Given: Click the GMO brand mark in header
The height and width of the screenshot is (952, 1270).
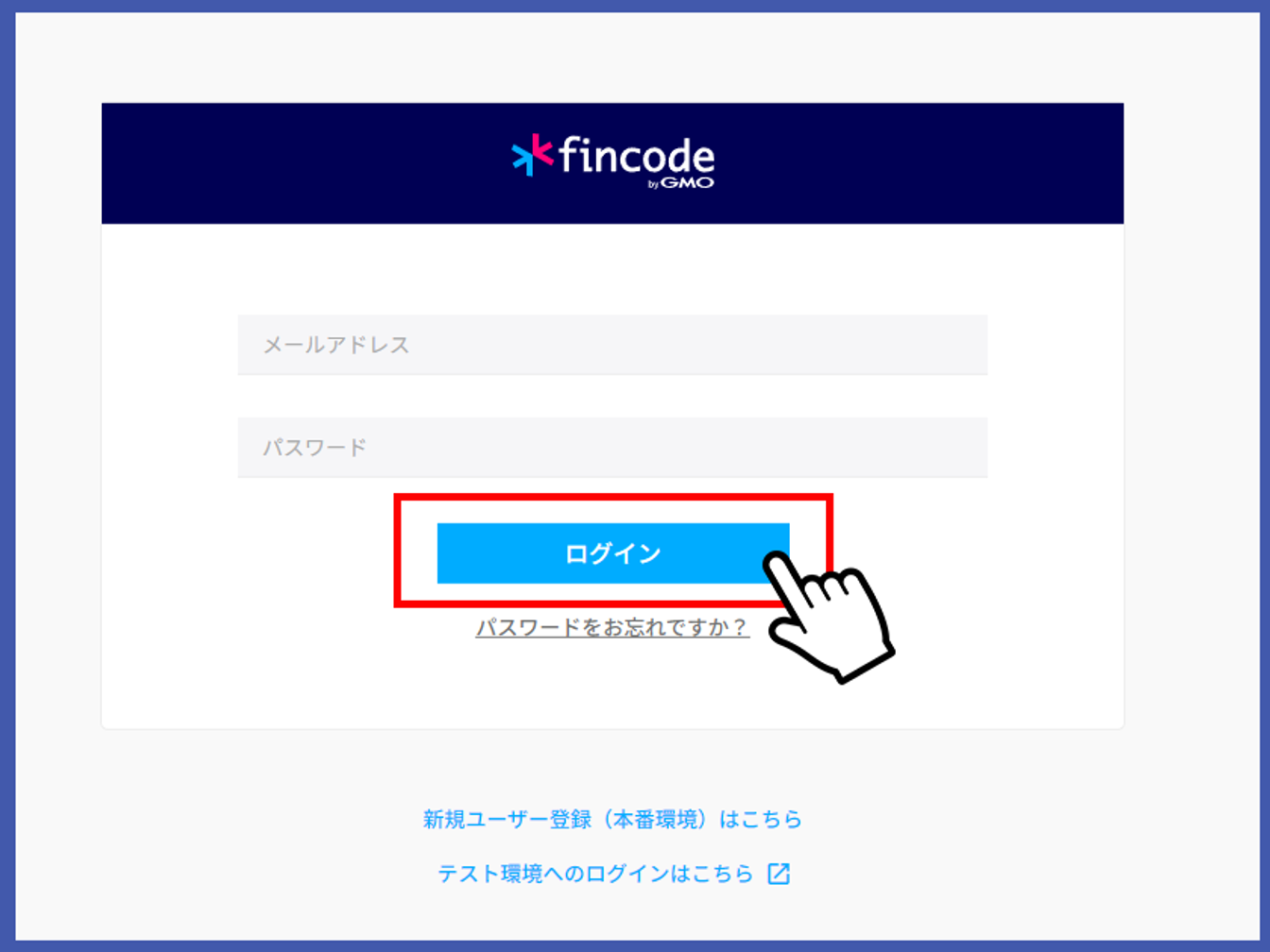Looking at the screenshot, I should (687, 183).
